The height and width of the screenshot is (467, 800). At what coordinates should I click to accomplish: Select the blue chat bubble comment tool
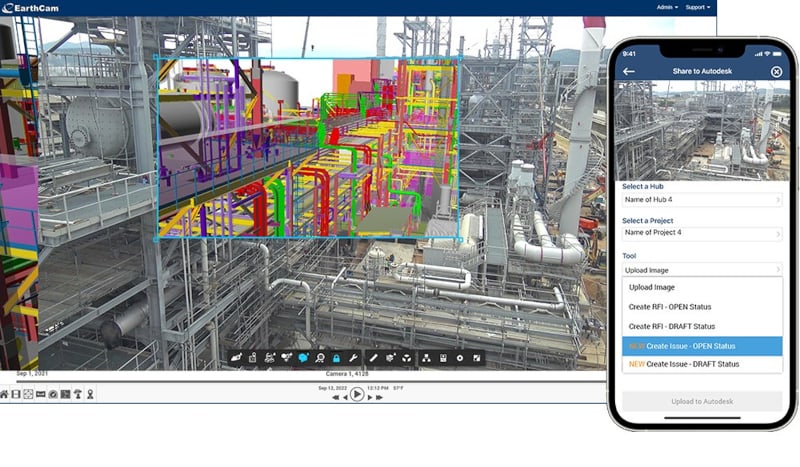point(303,358)
